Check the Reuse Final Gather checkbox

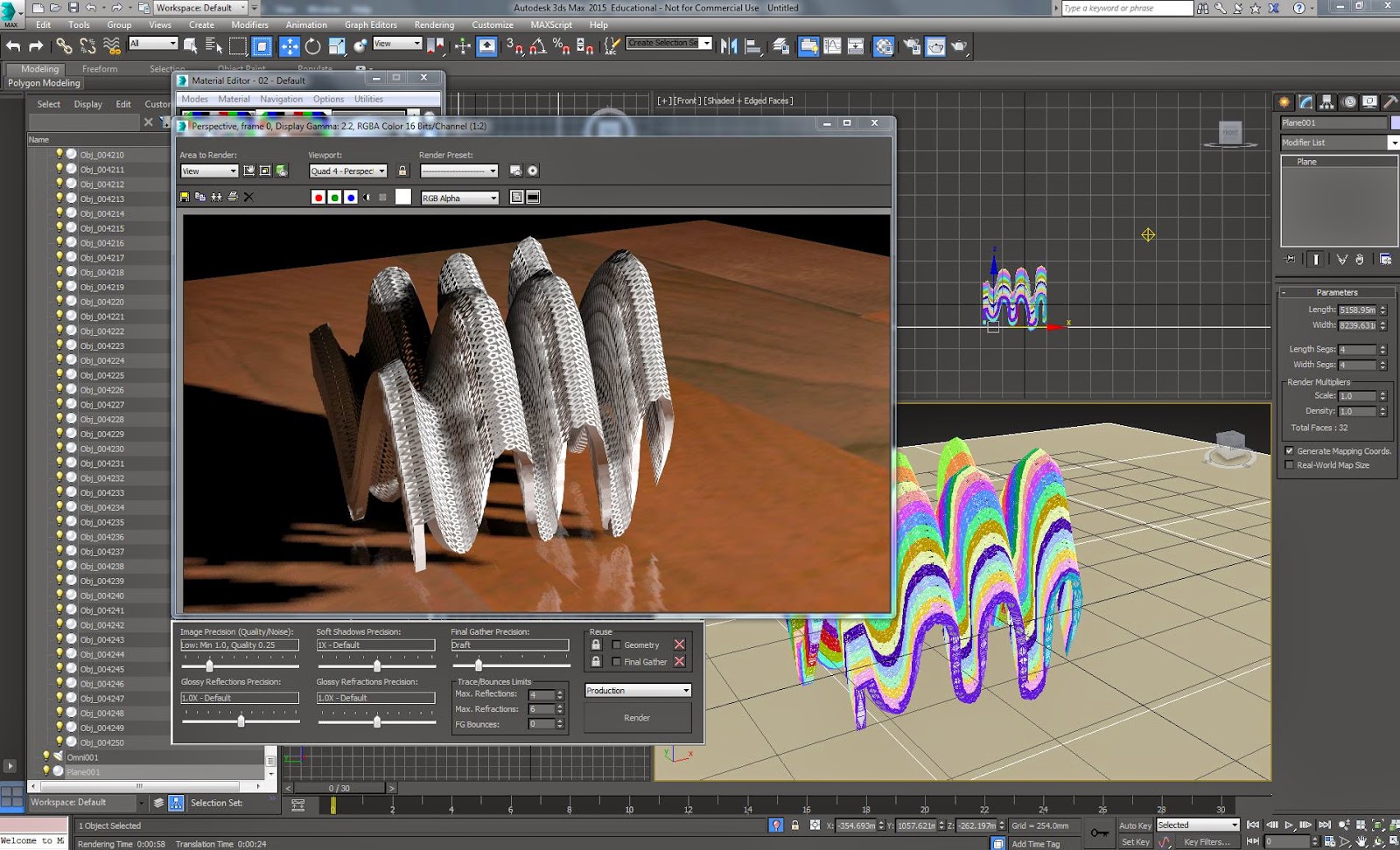point(616,662)
